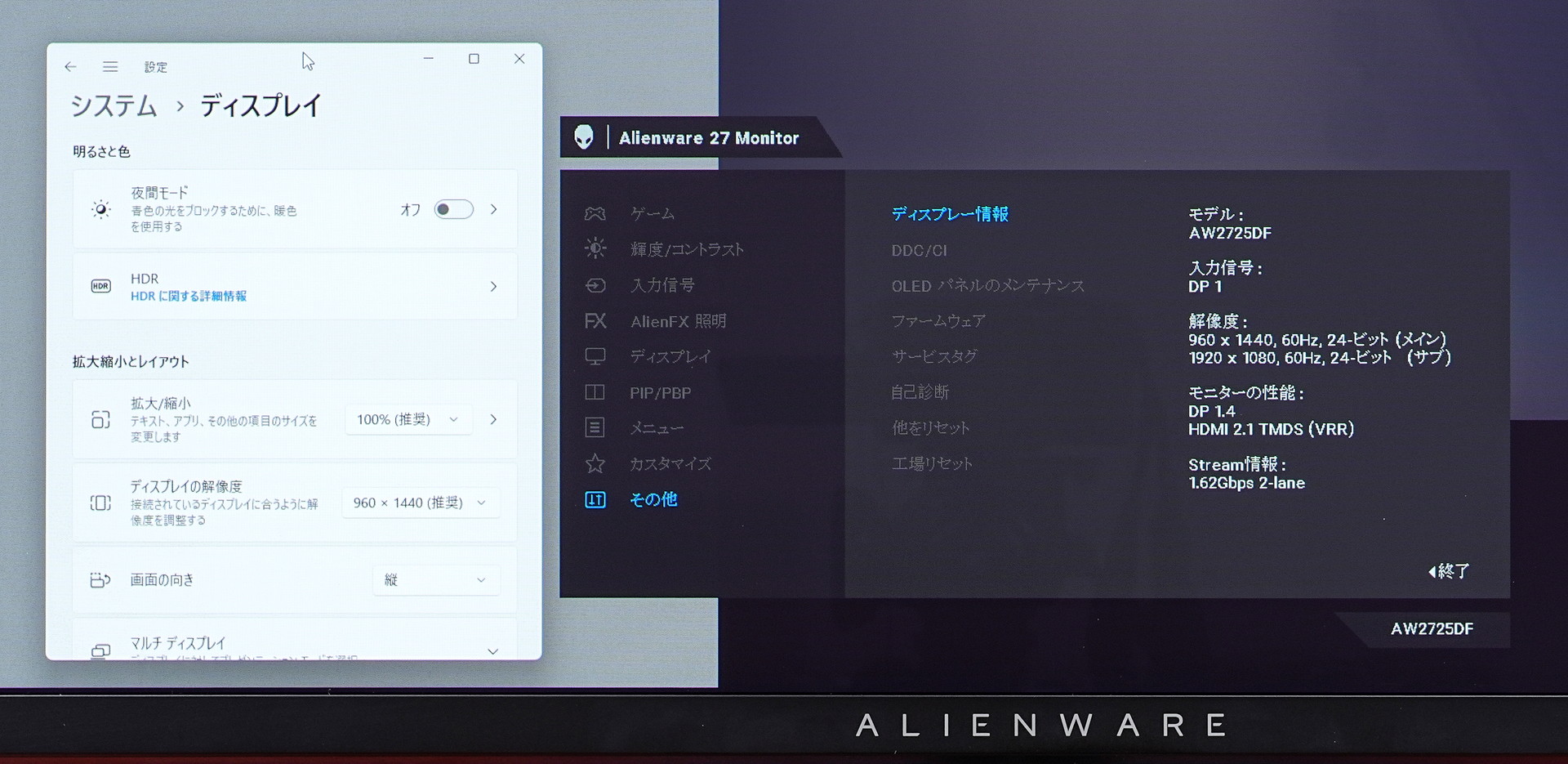The width and height of the screenshot is (1568, 764).
Task: Click the DP 1 input signal value
Action: (x=1205, y=287)
